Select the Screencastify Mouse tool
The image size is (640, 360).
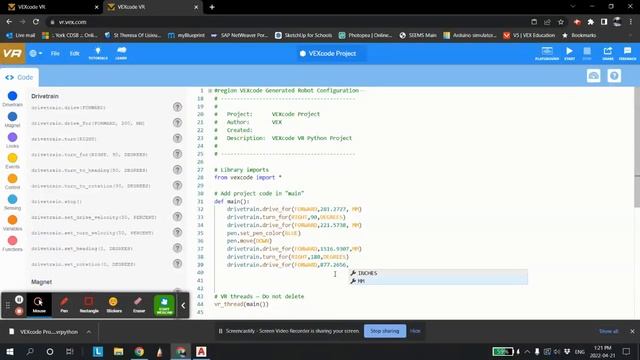pyautogui.click(x=39, y=305)
